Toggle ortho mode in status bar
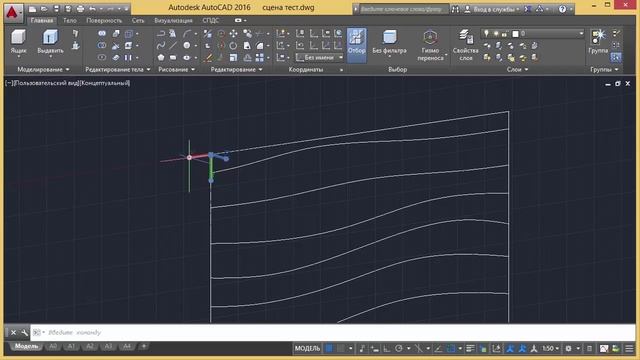The image size is (640, 360). coord(387,349)
